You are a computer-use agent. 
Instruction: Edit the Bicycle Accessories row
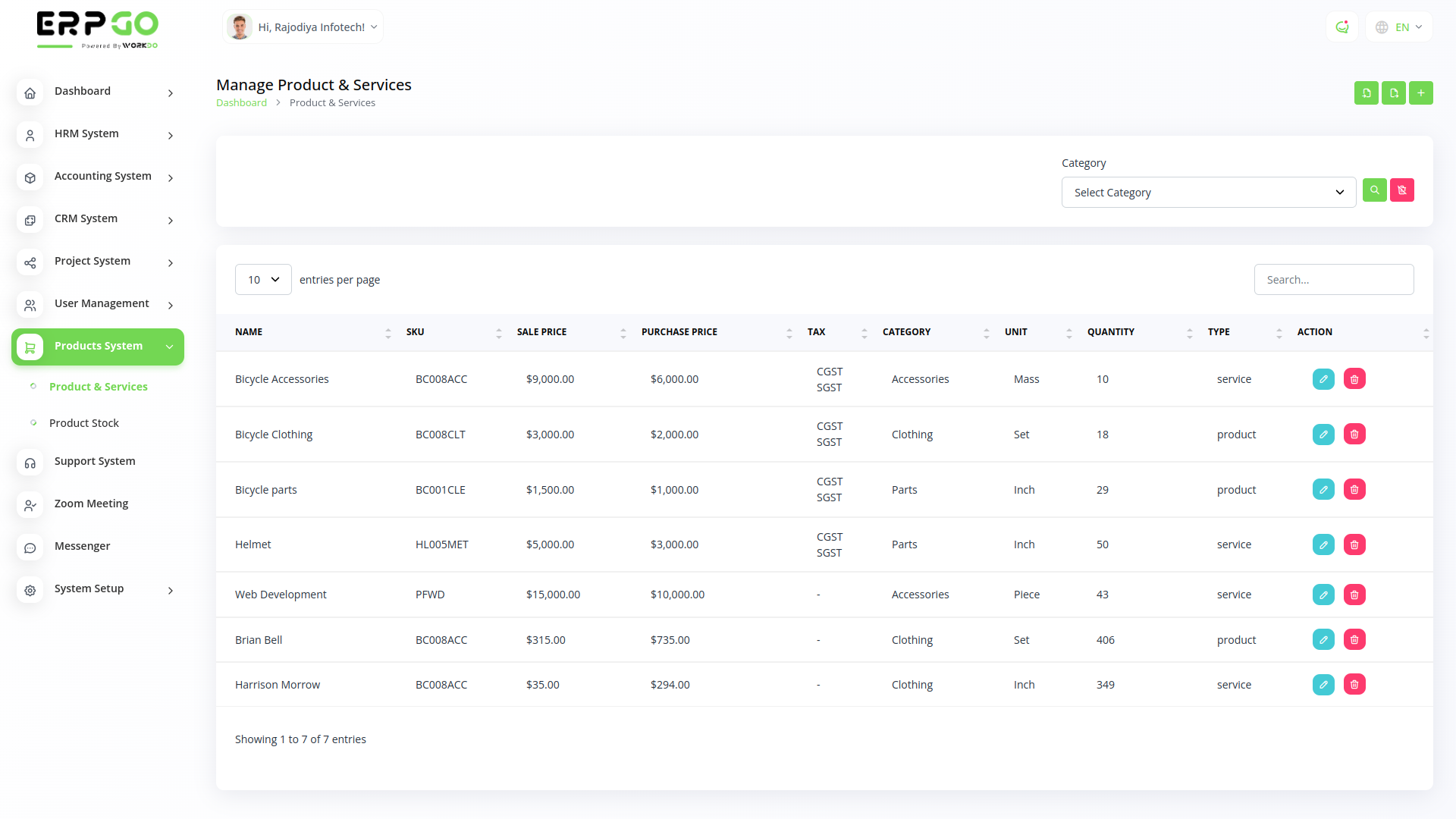(1323, 379)
